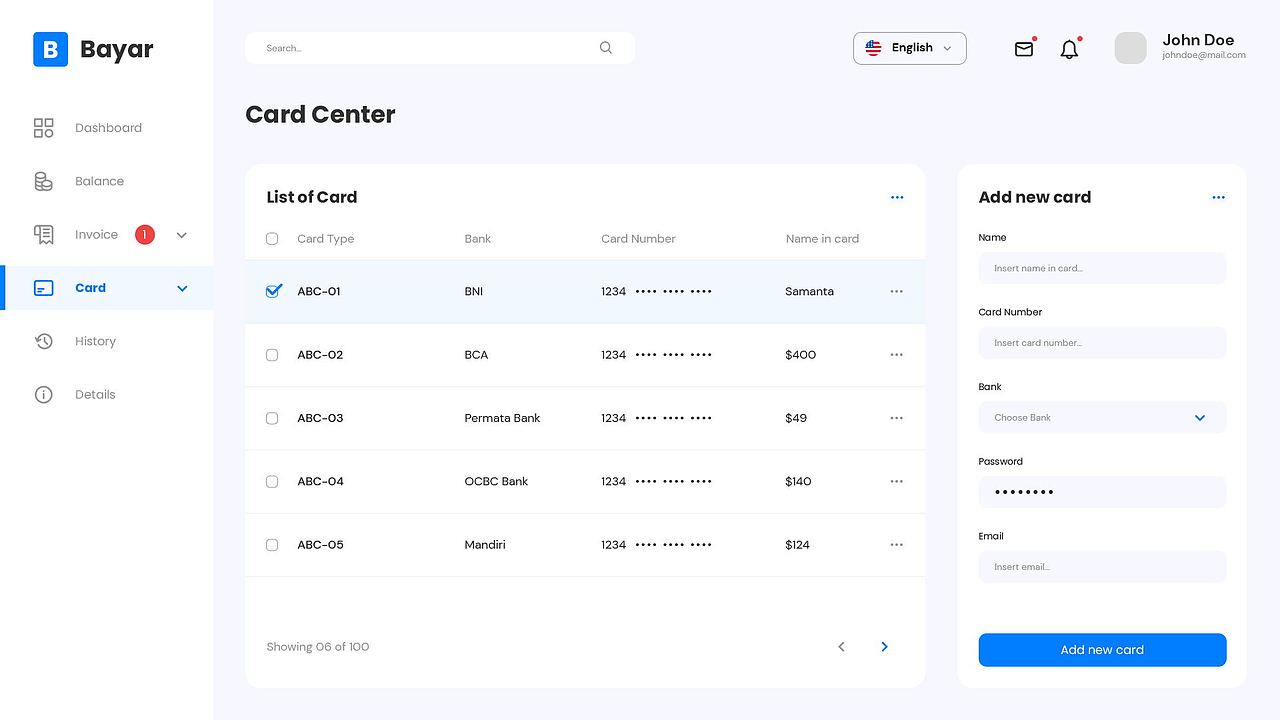Click the mail envelope icon
This screenshot has height=720, width=1280.
click(x=1023, y=49)
